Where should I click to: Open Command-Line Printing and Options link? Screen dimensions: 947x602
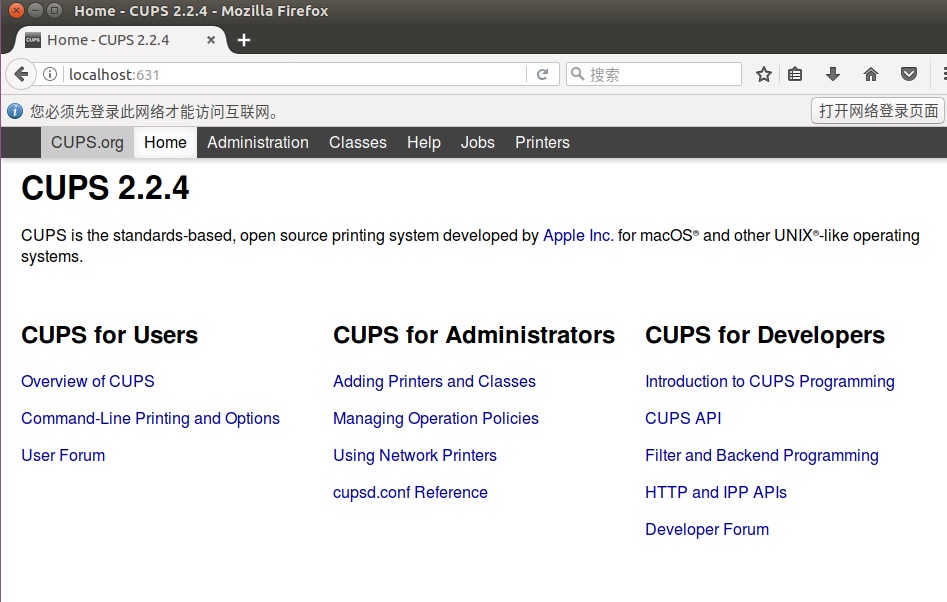pos(150,418)
